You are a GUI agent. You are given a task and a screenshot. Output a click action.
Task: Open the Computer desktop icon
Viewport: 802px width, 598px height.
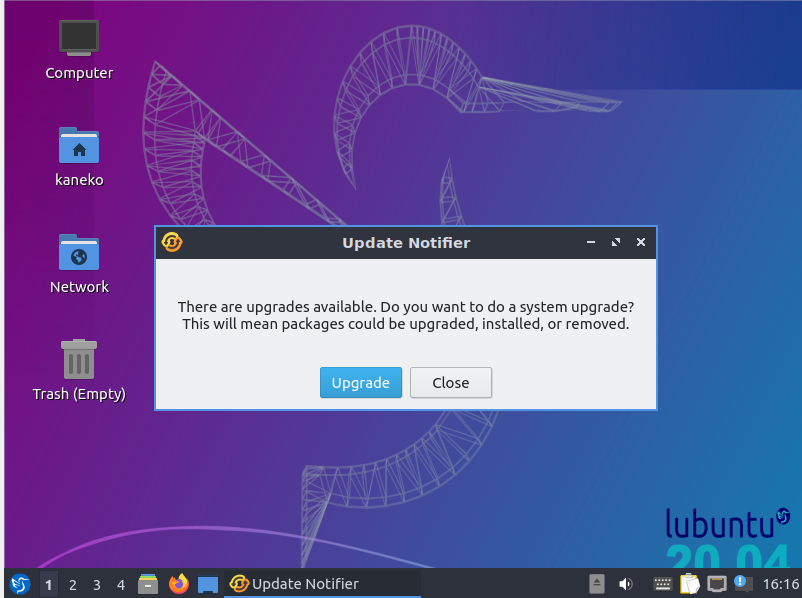(x=79, y=50)
